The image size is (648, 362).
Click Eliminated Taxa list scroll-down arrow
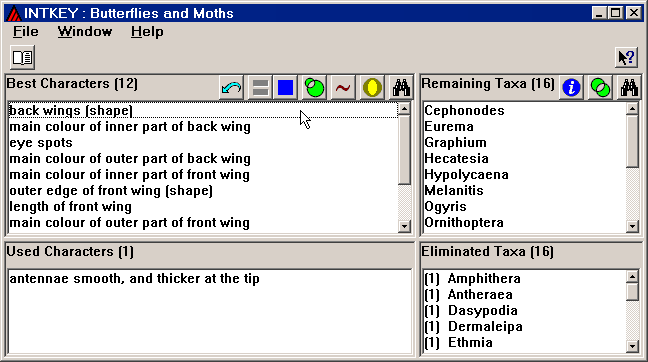tap(632, 346)
